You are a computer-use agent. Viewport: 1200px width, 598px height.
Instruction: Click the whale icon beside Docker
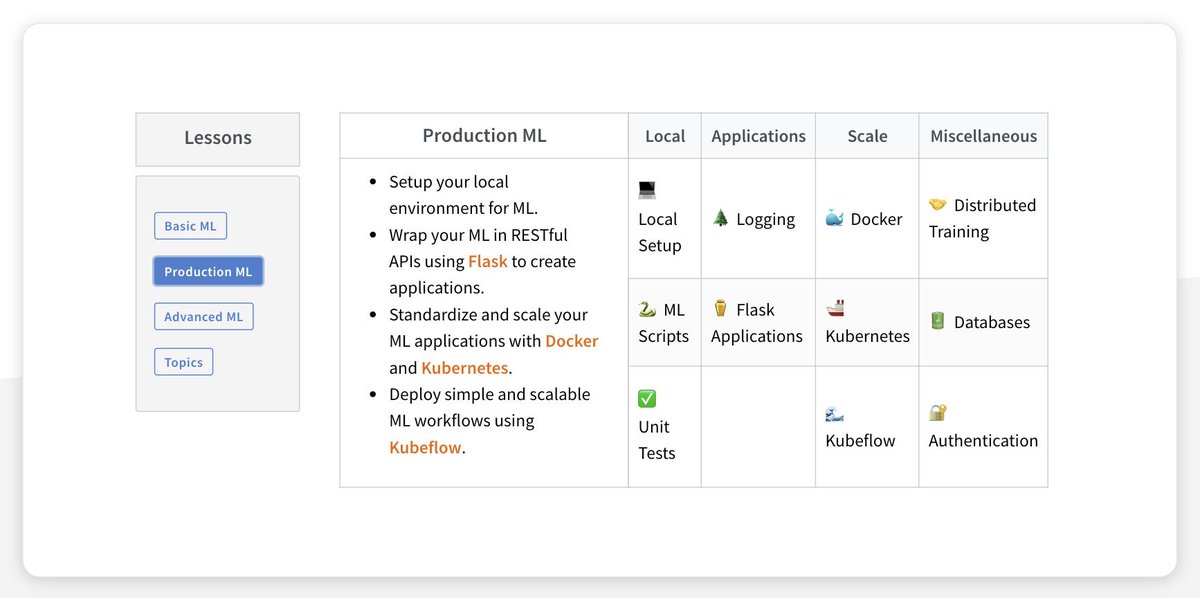point(834,218)
